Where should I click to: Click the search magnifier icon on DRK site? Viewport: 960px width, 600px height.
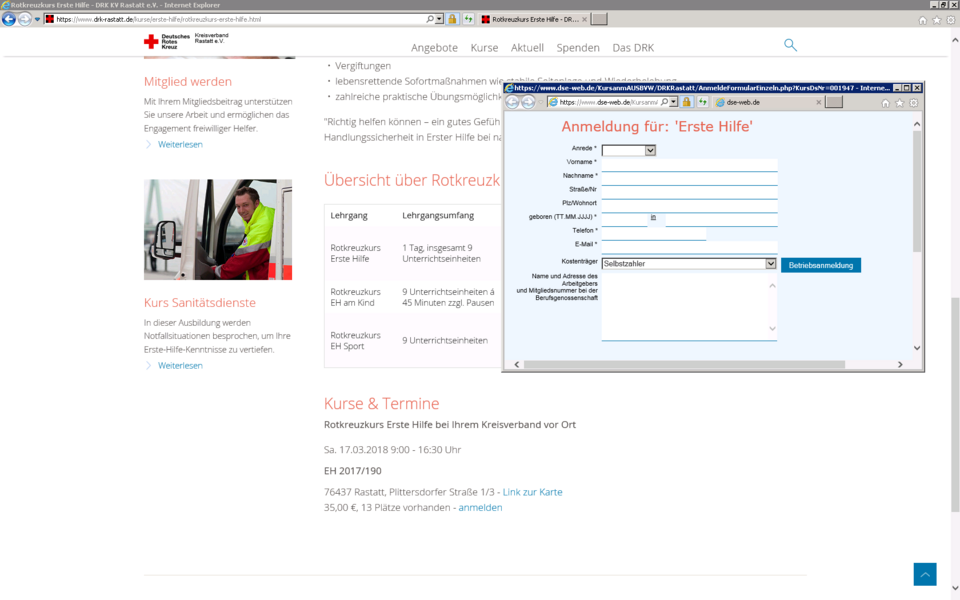pyautogui.click(x=790, y=45)
